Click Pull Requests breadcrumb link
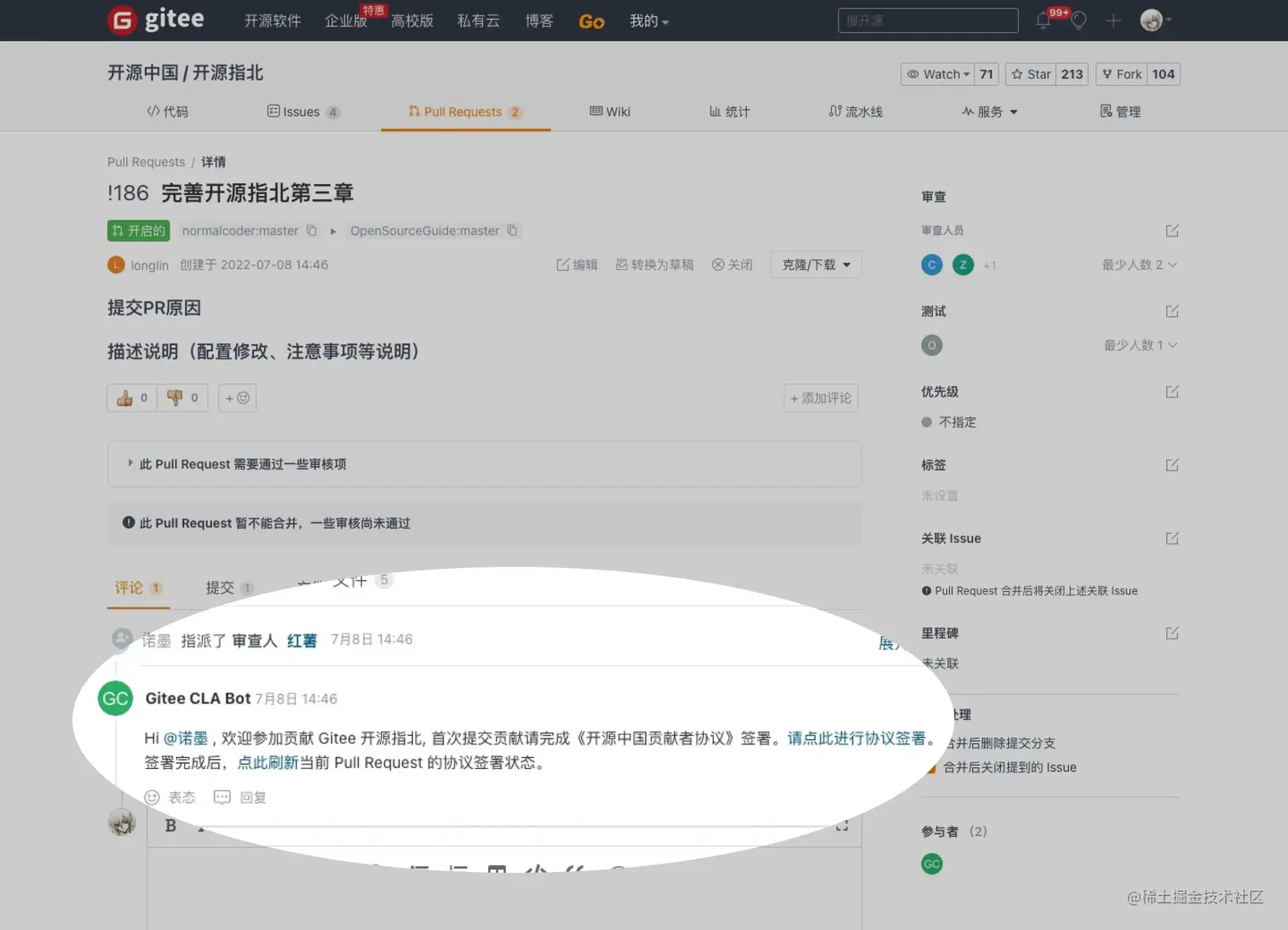Screen dimensions: 1288x930 [x=146, y=162]
